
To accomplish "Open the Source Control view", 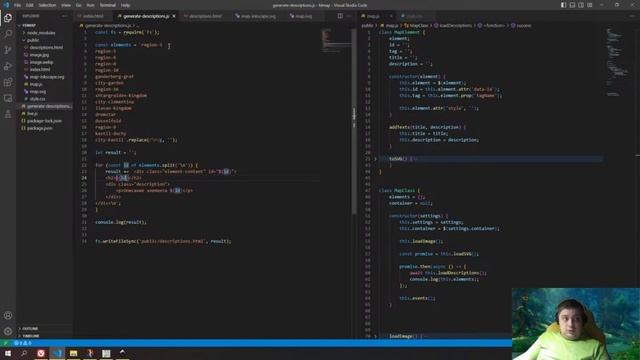I will point(8,50).
